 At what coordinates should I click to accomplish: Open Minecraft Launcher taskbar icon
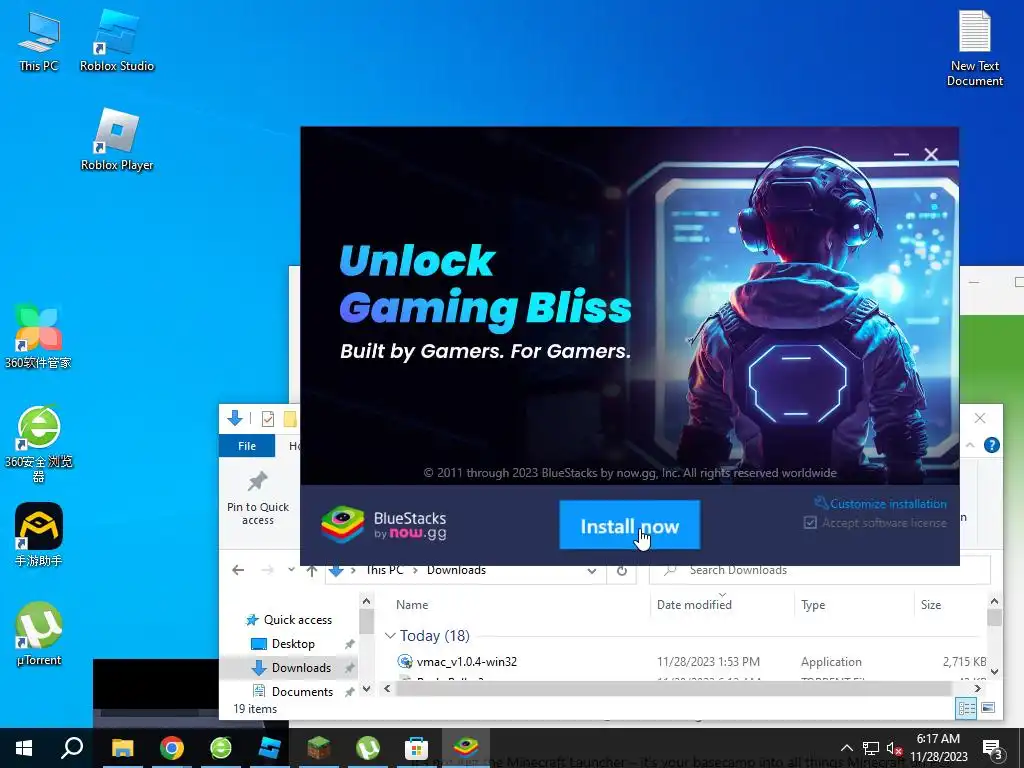pyautogui.click(x=319, y=748)
